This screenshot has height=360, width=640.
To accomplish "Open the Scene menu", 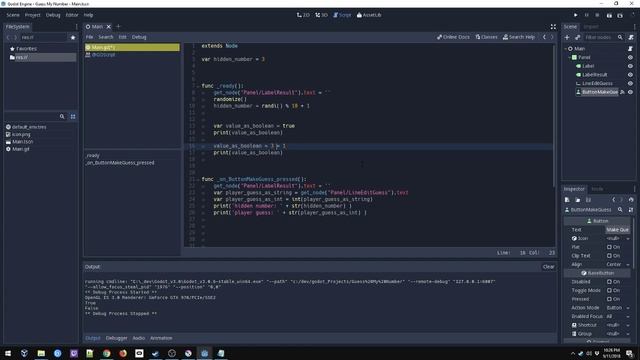I will 13,15.
